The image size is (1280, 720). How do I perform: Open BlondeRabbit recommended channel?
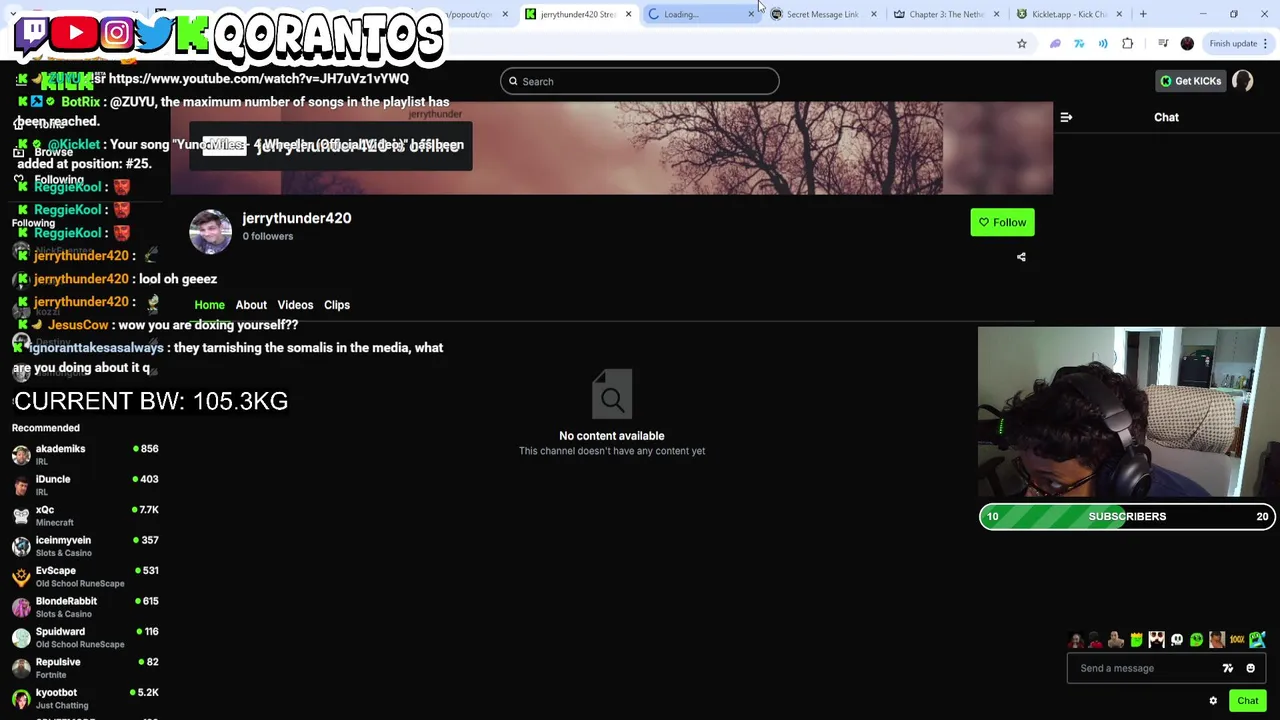pyautogui.click(x=85, y=607)
